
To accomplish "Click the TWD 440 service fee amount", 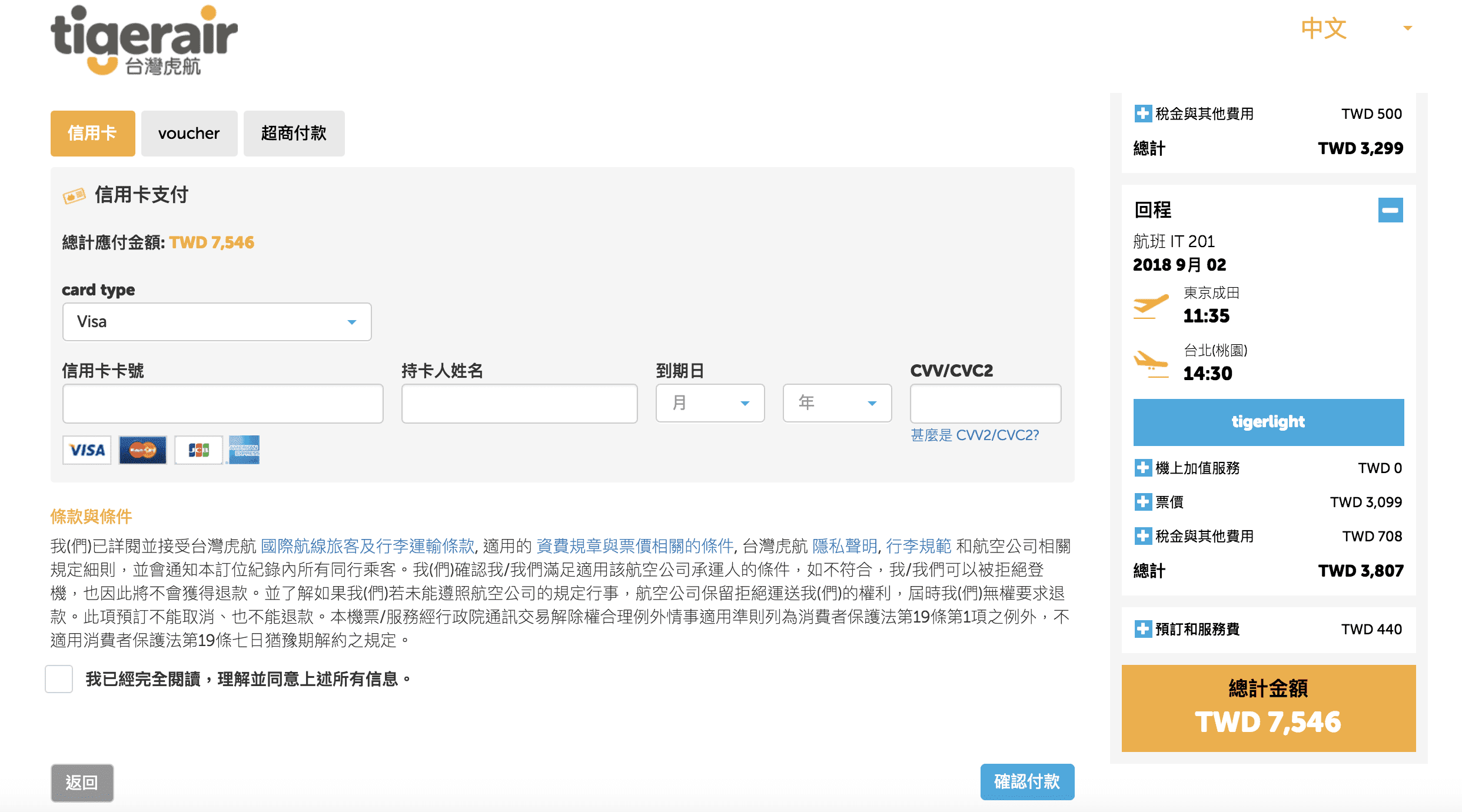I will (1371, 629).
